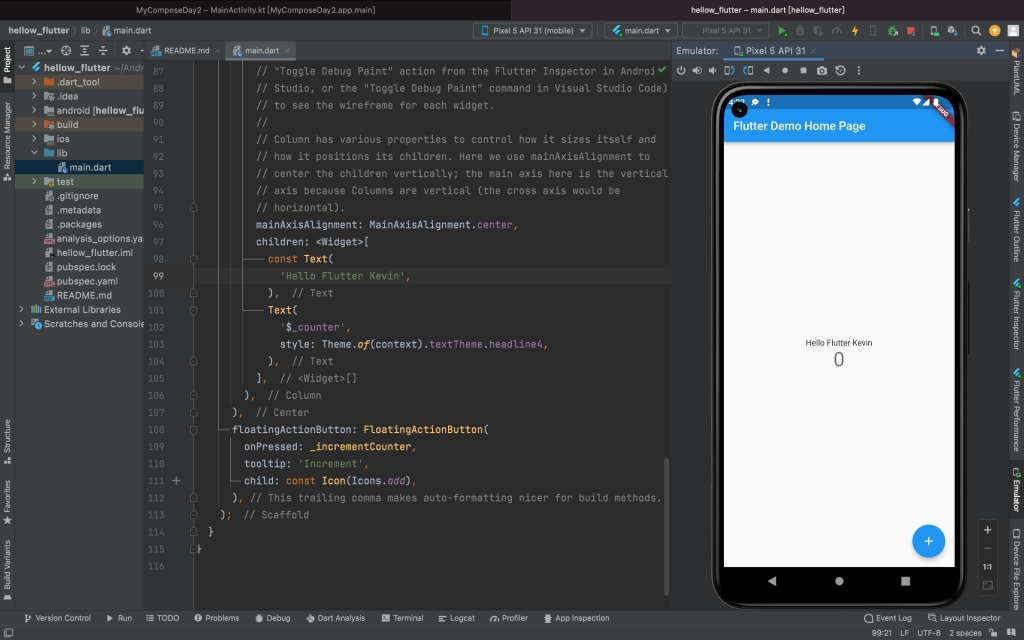
Task: Open the Terminal tool tab
Action: tap(402, 618)
